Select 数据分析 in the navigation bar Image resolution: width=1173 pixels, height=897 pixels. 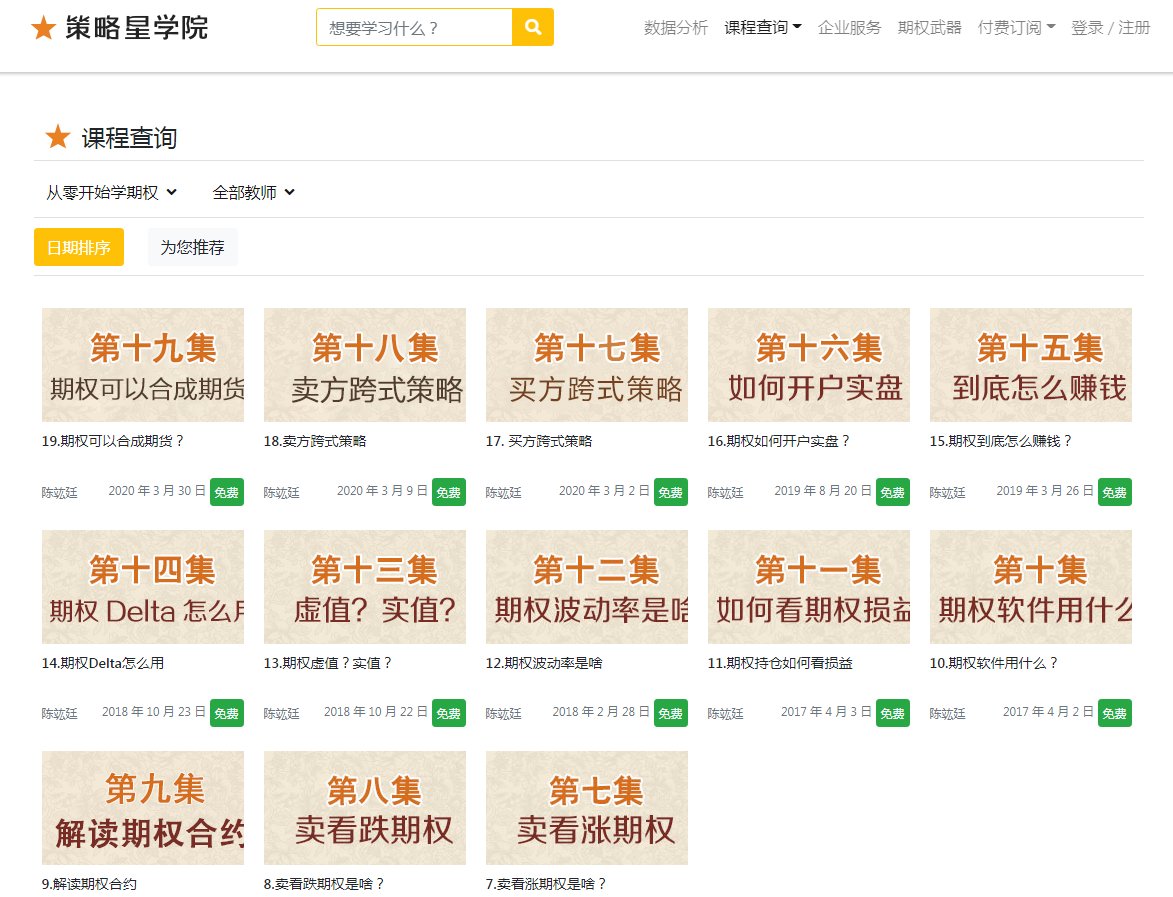point(676,28)
